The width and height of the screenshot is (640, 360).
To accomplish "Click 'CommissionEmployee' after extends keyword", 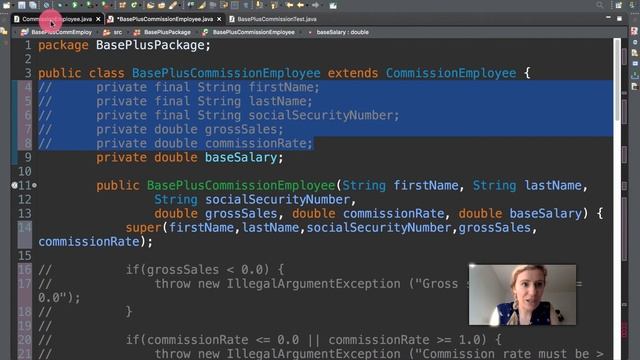I will click(451, 73).
